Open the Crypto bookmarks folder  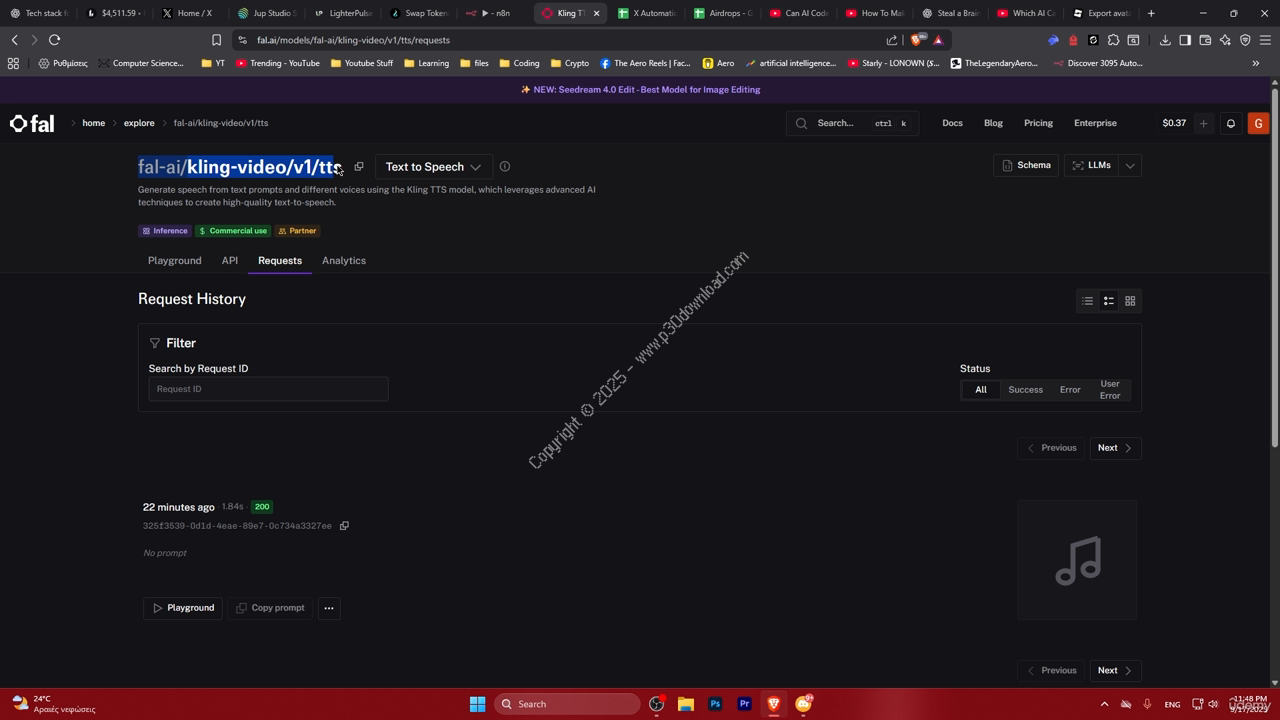click(570, 63)
